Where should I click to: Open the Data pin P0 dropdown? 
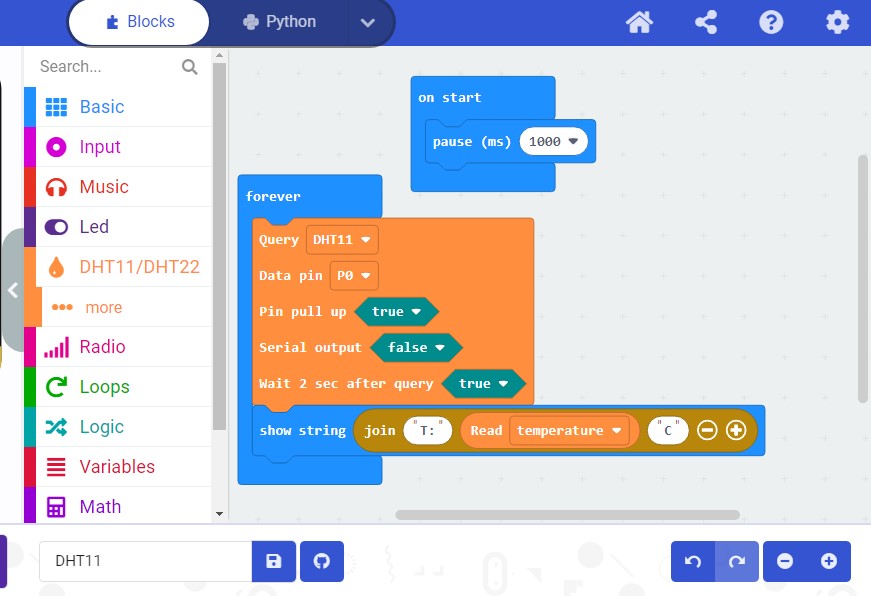[354, 276]
